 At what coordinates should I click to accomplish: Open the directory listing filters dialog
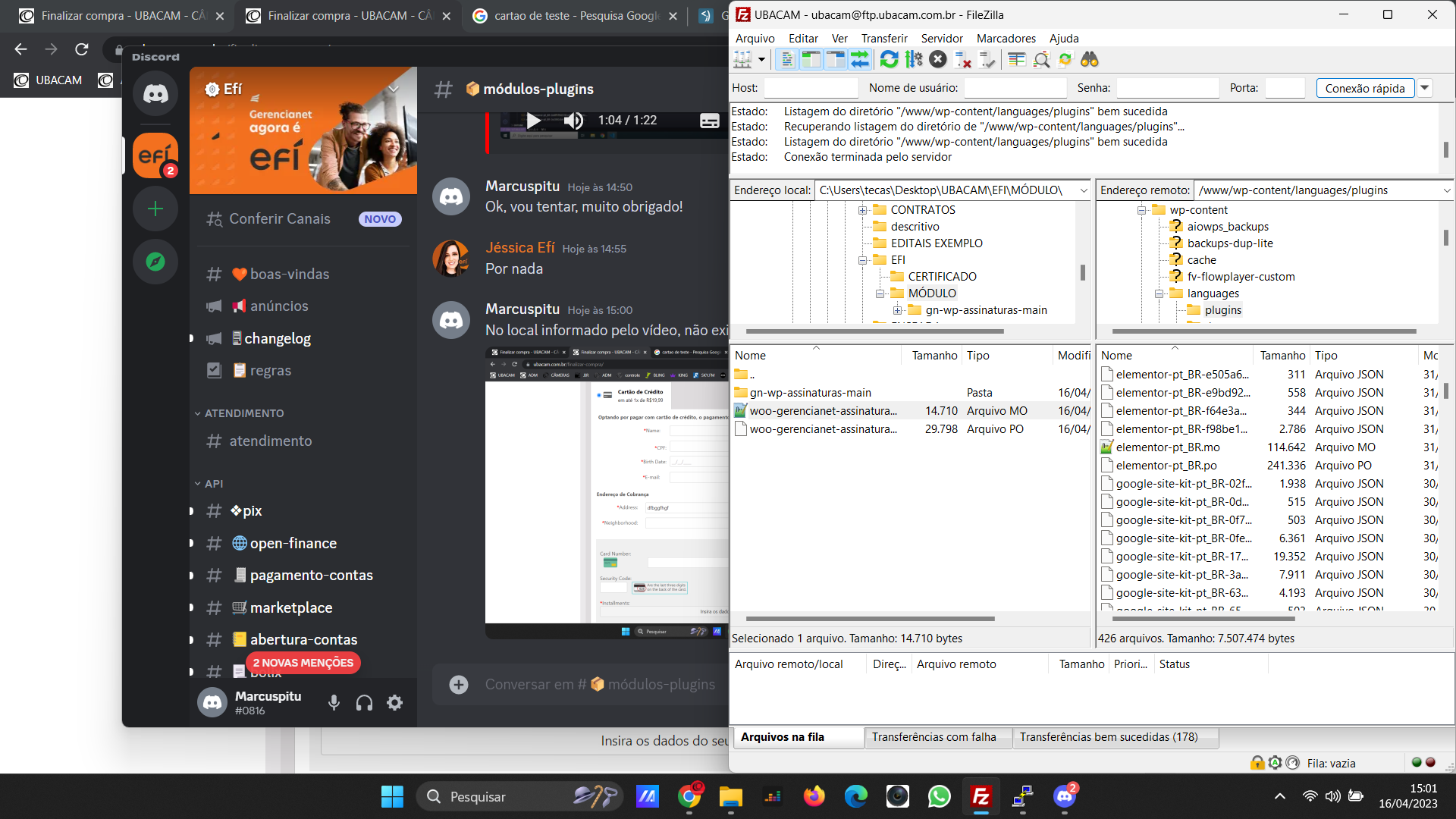pyautogui.click(x=1017, y=59)
